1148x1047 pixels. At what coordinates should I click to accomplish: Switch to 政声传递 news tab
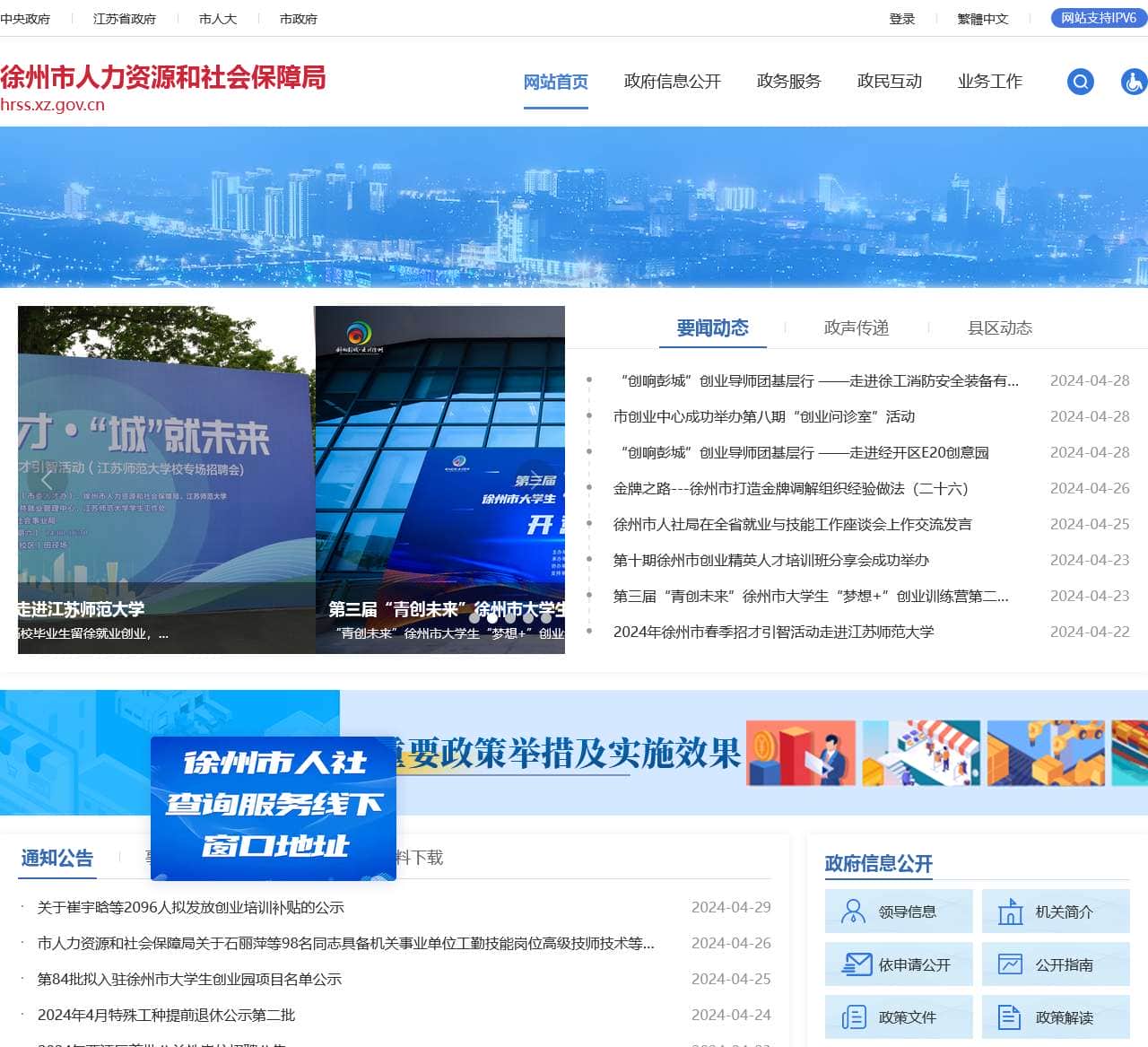pyautogui.click(x=856, y=328)
